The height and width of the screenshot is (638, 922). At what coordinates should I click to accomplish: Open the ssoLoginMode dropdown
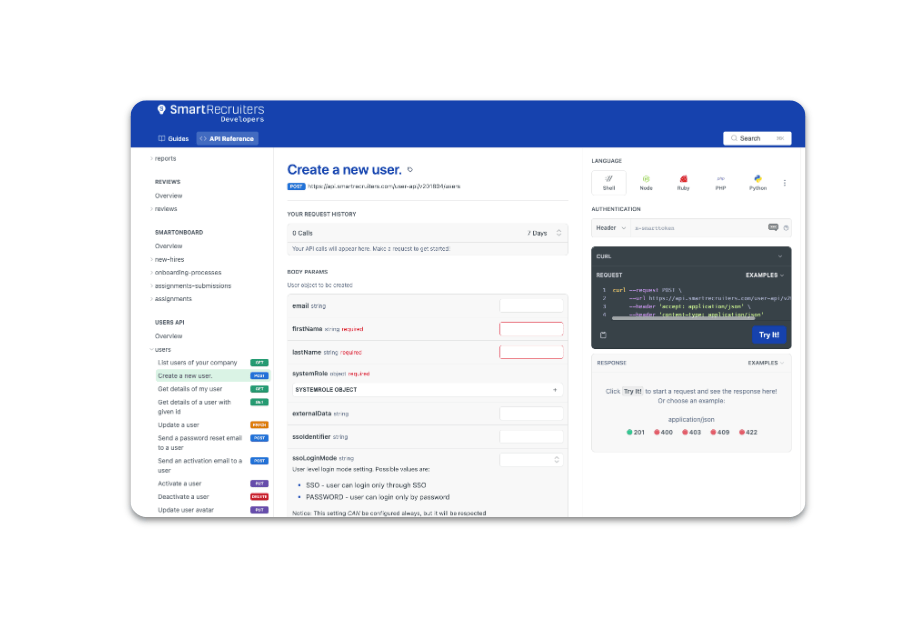(531, 459)
